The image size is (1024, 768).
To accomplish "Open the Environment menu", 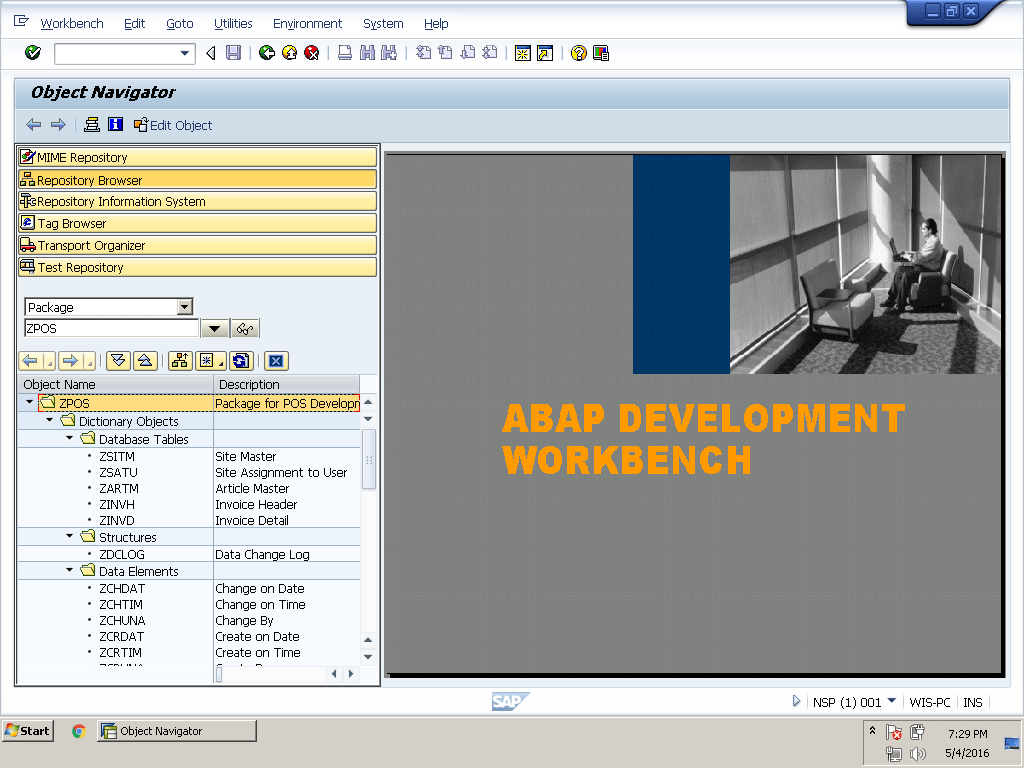I will coord(307,23).
